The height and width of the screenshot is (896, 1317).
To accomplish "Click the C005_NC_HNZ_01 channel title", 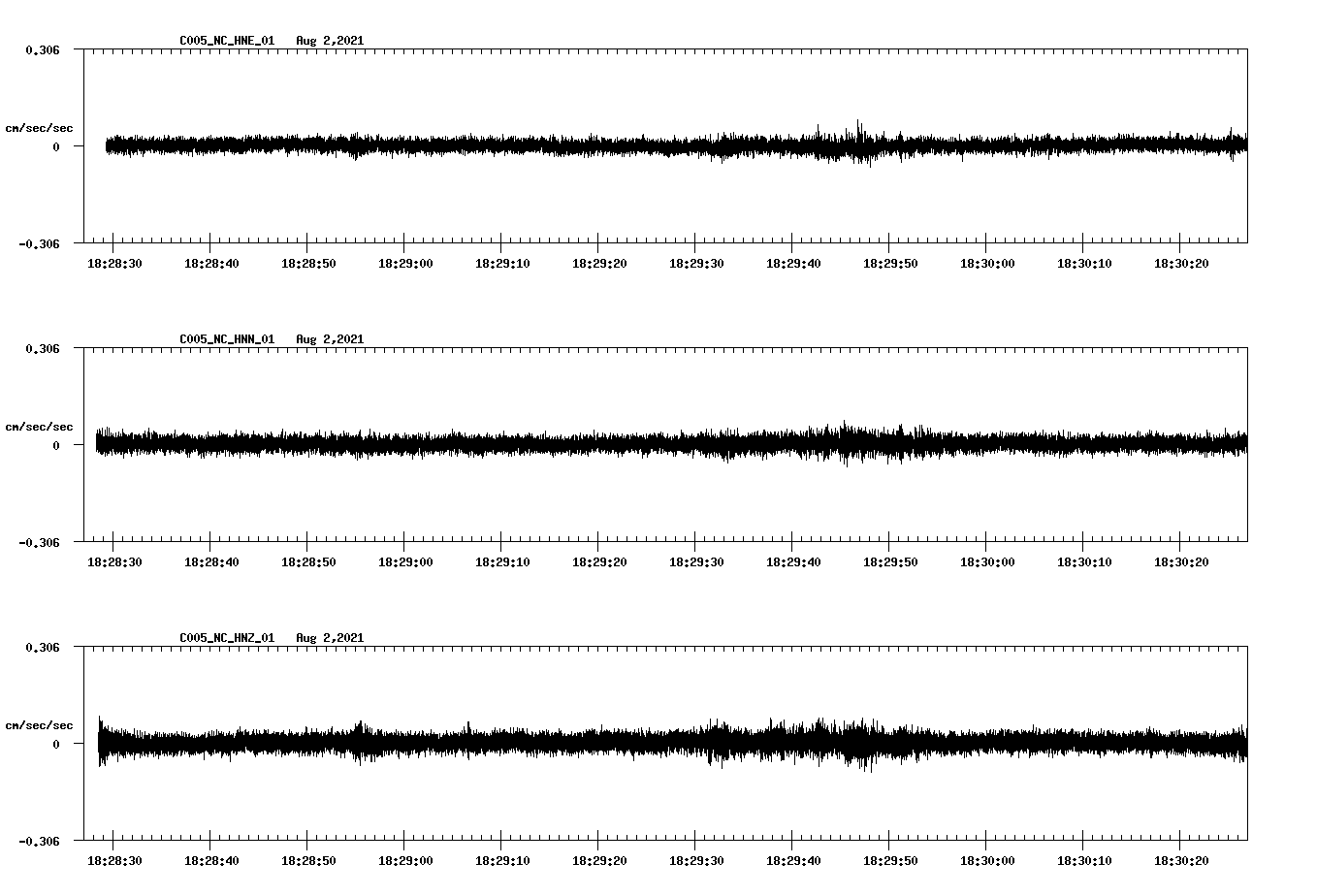I will (227, 638).
